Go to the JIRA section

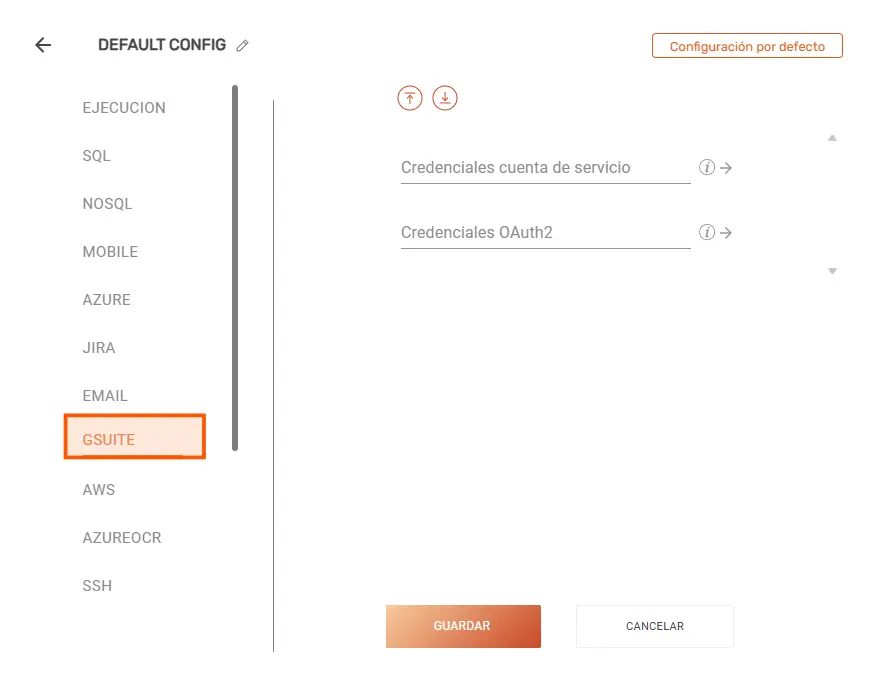99,348
